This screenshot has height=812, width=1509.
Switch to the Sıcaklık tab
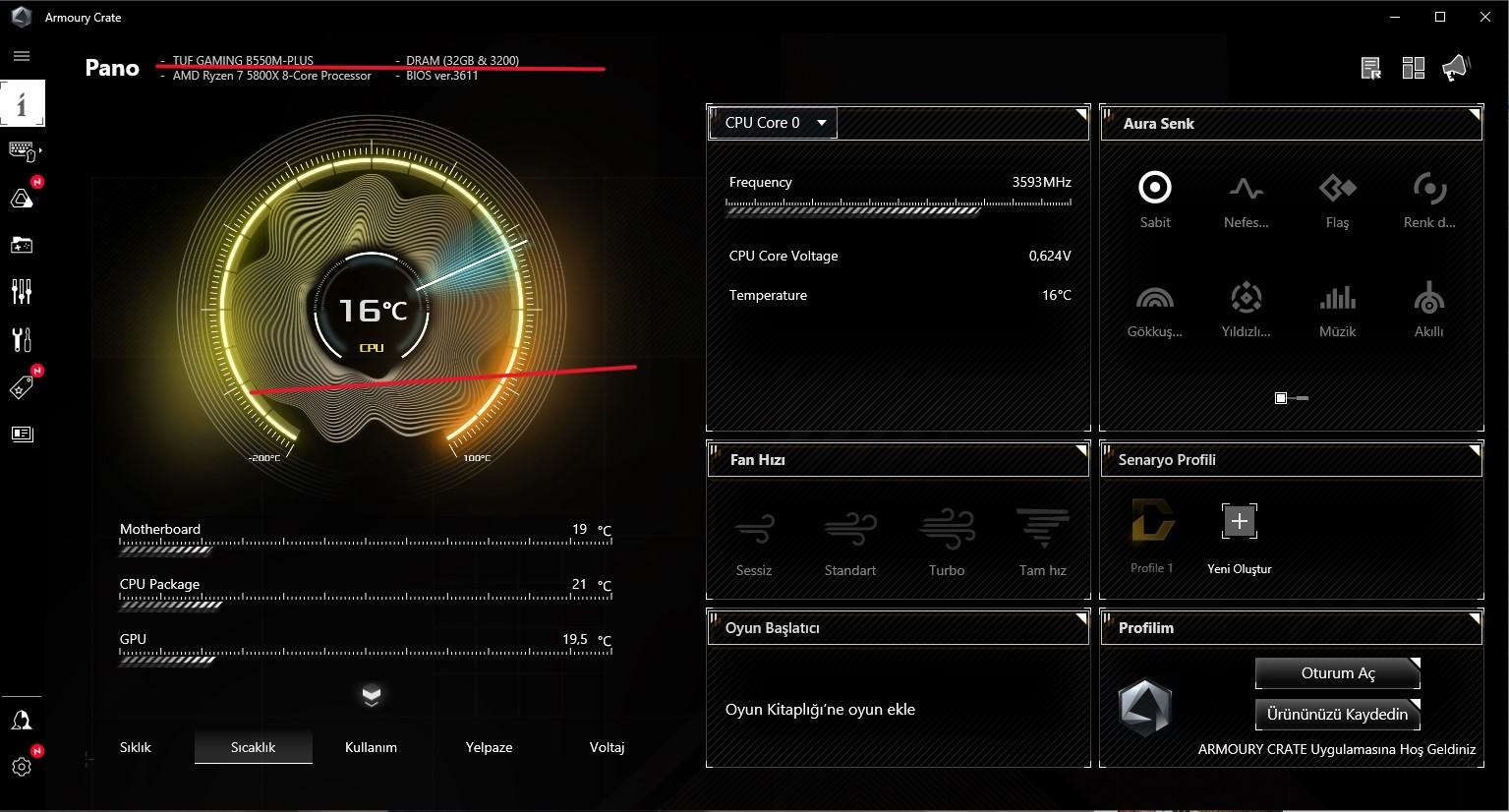click(x=254, y=747)
